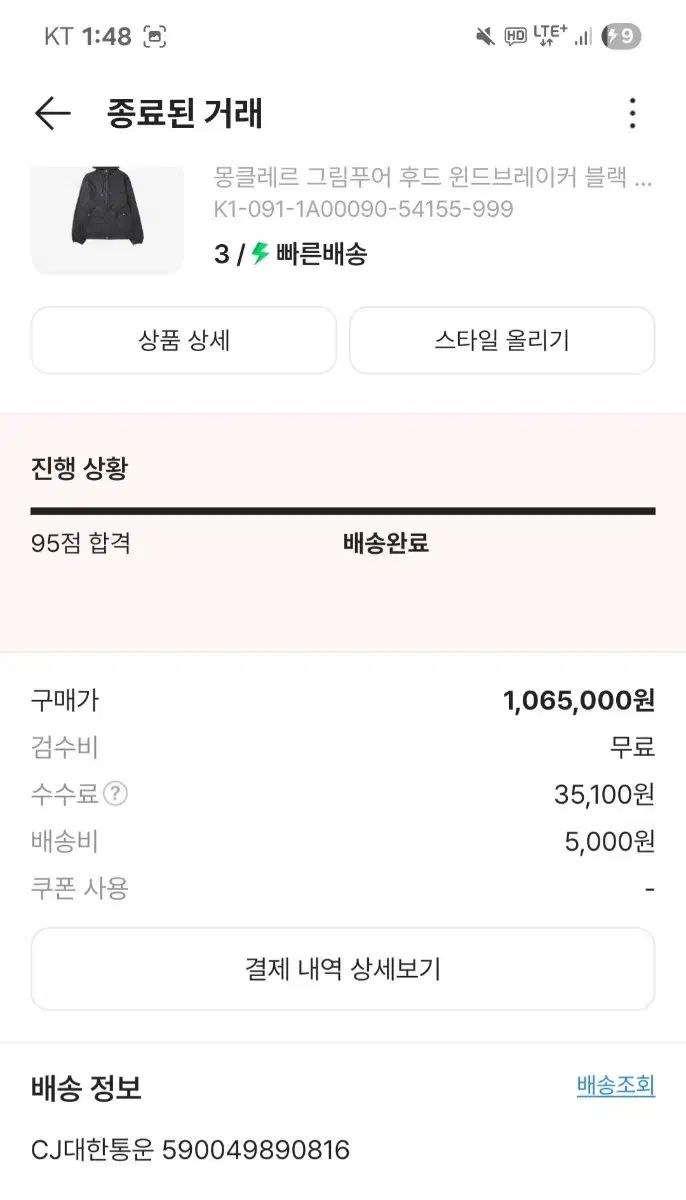Tap the model number K1-091-1A00090-54155-999
The width and height of the screenshot is (686, 1200).
[x=363, y=209]
